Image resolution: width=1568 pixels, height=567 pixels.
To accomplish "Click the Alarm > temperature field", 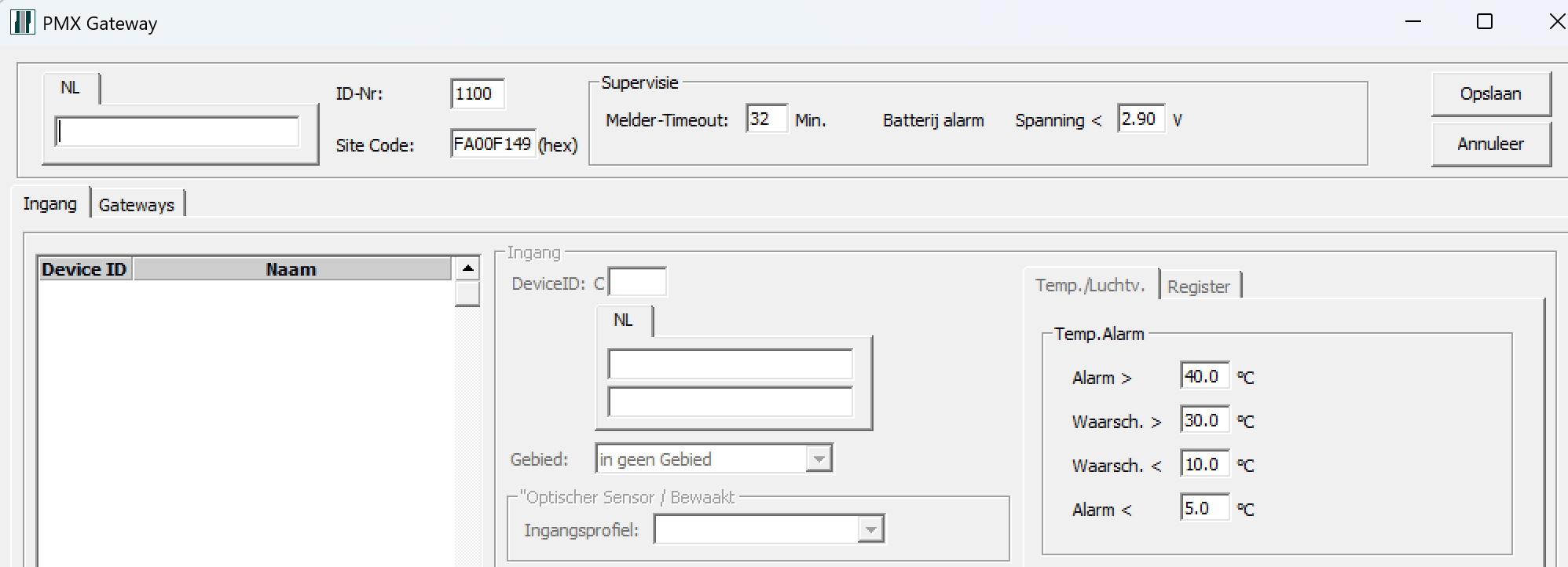I will (x=1203, y=376).
